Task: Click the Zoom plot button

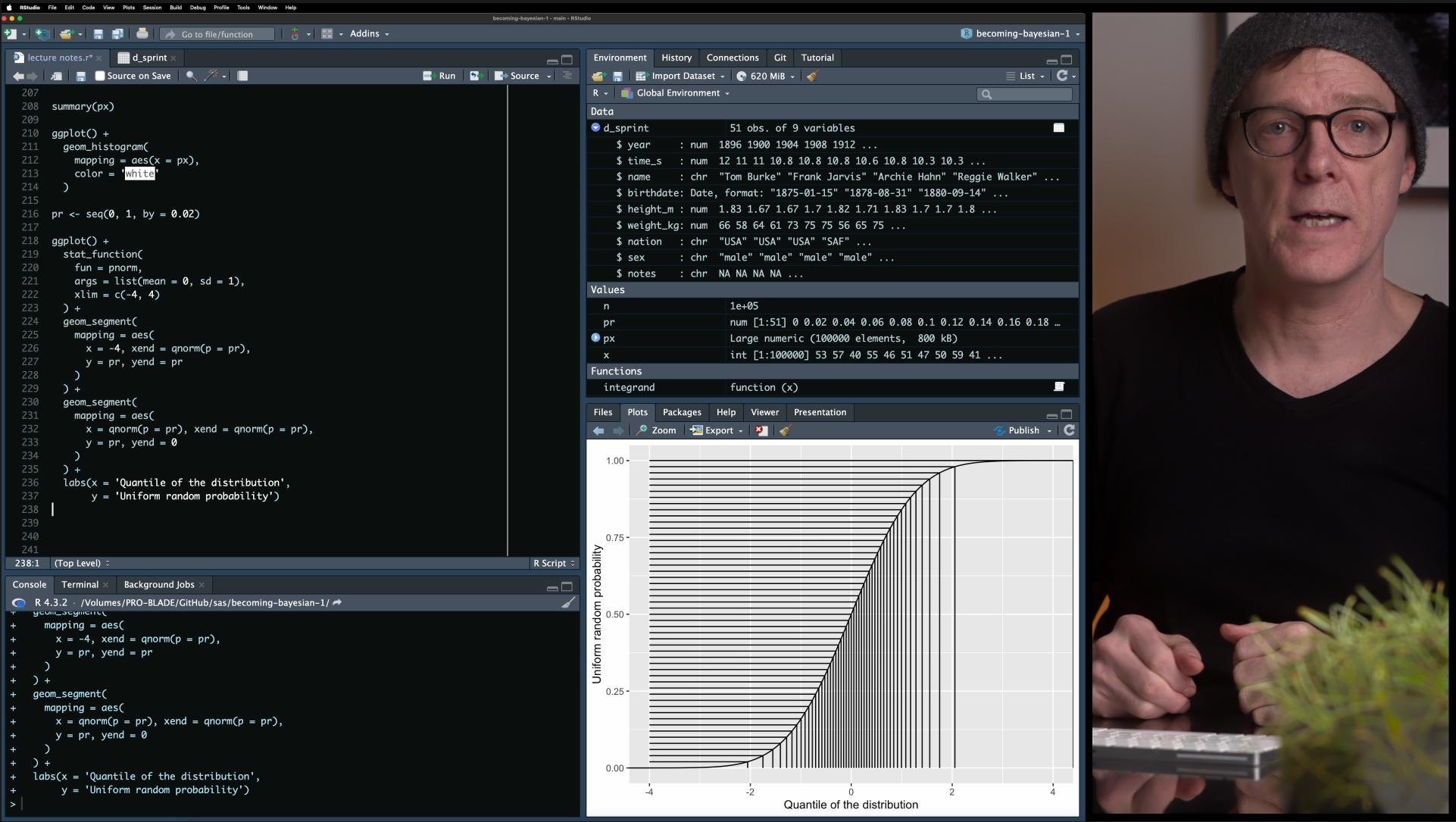Action: (x=656, y=430)
